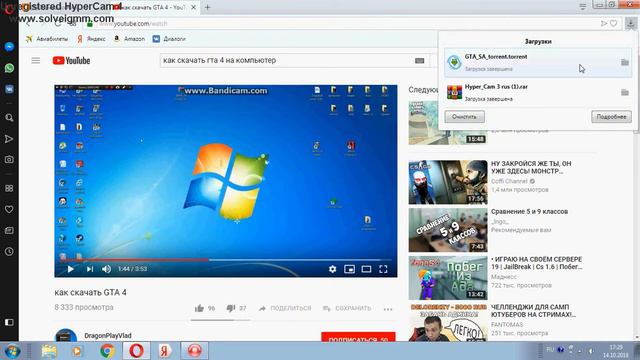Open on-screen keyboard icon in search box
Image resolution: width=640 pixels, height=360 pixels.
pyautogui.click(x=420, y=60)
